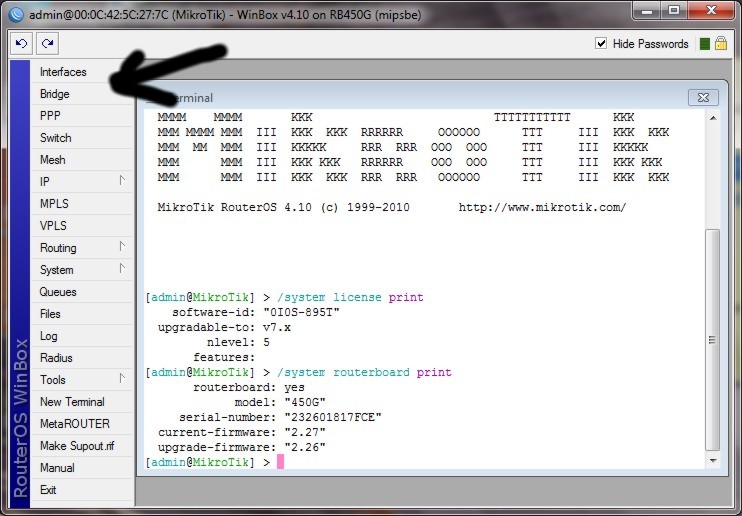Click the nlevel value 5

pos(266,342)
